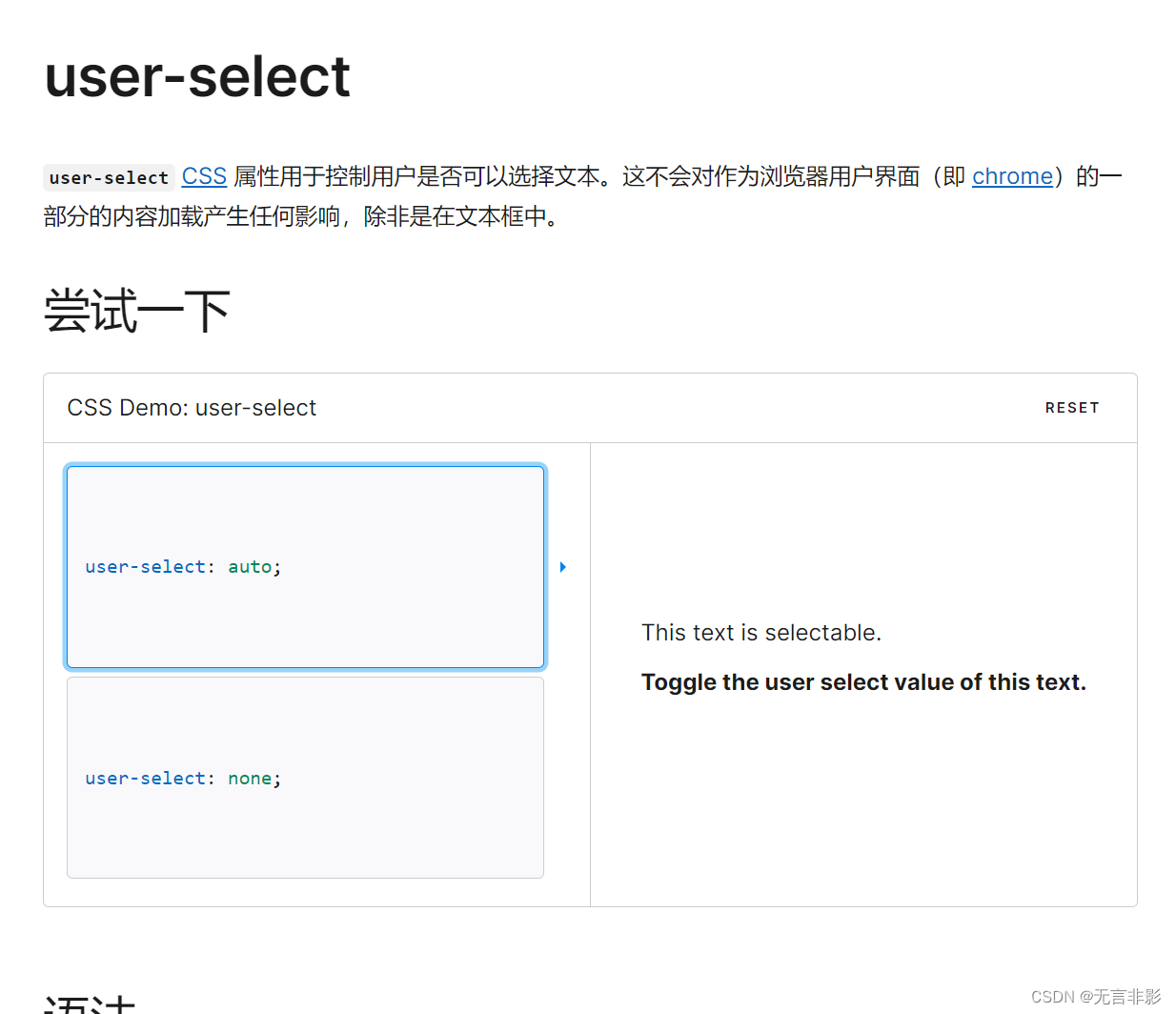Click the CSDN @无言非影 author link

tap(1094, 997)
